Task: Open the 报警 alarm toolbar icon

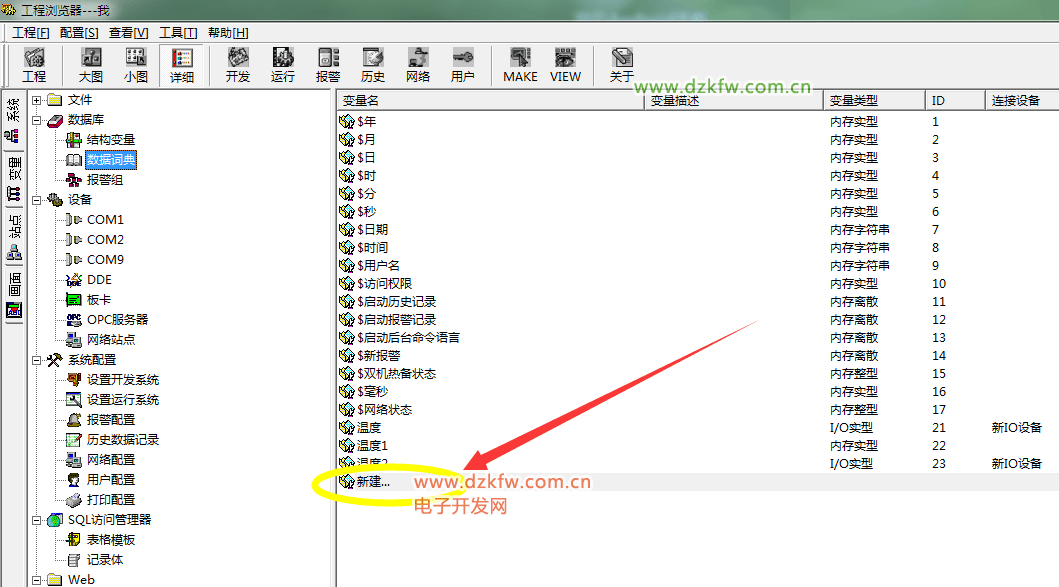Action: pos(328,65)
